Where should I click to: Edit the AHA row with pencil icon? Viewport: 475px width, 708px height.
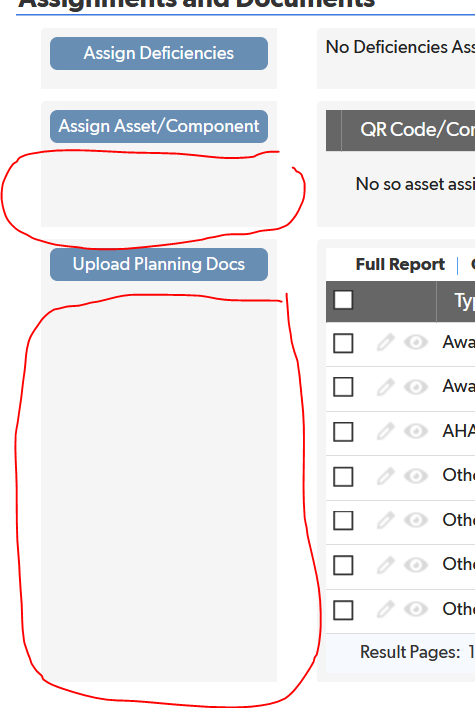click(x=385, y=431)
